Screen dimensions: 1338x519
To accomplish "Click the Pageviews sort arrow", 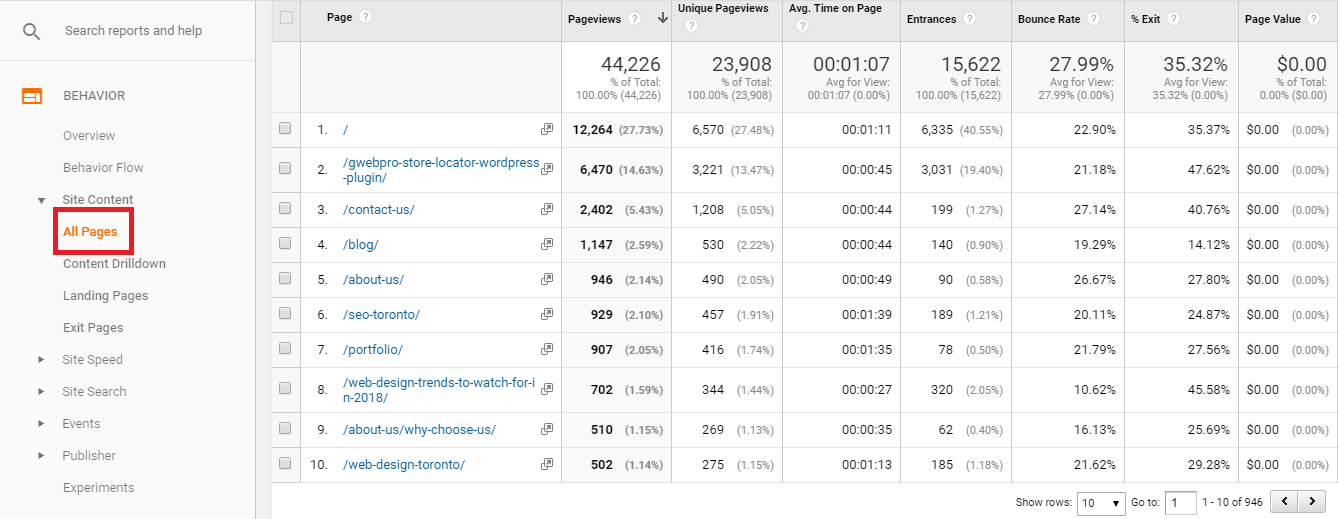I will [x=661, y=18].
